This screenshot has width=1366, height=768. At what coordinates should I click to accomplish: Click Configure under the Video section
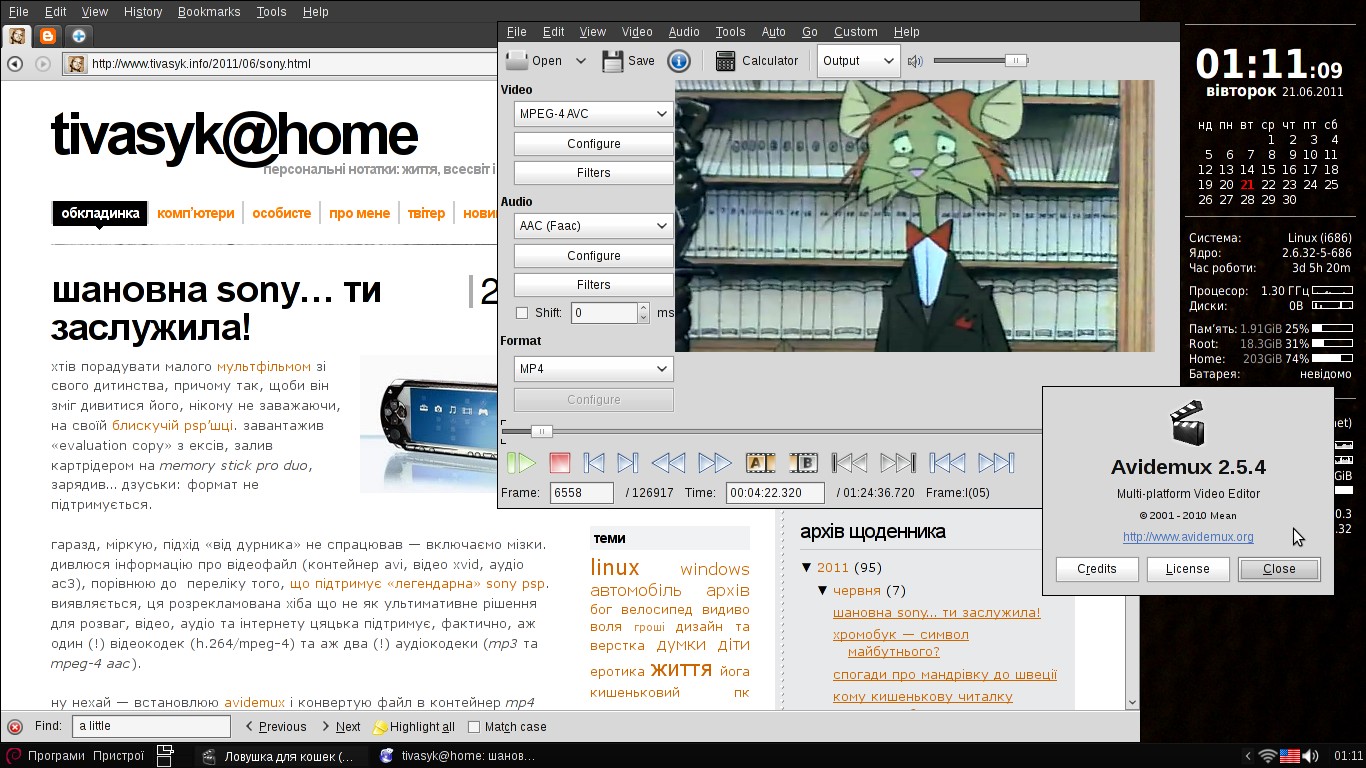click(593, 144)
